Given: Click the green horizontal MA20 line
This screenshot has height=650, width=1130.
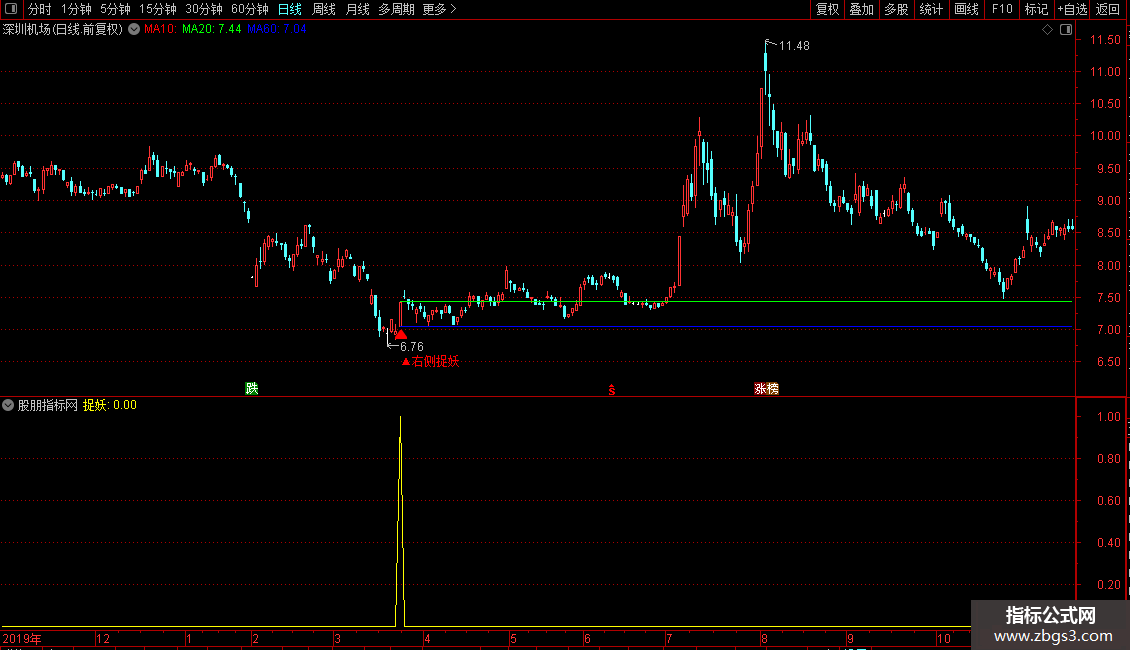Looking at the screenshot, I should [735, 301].
